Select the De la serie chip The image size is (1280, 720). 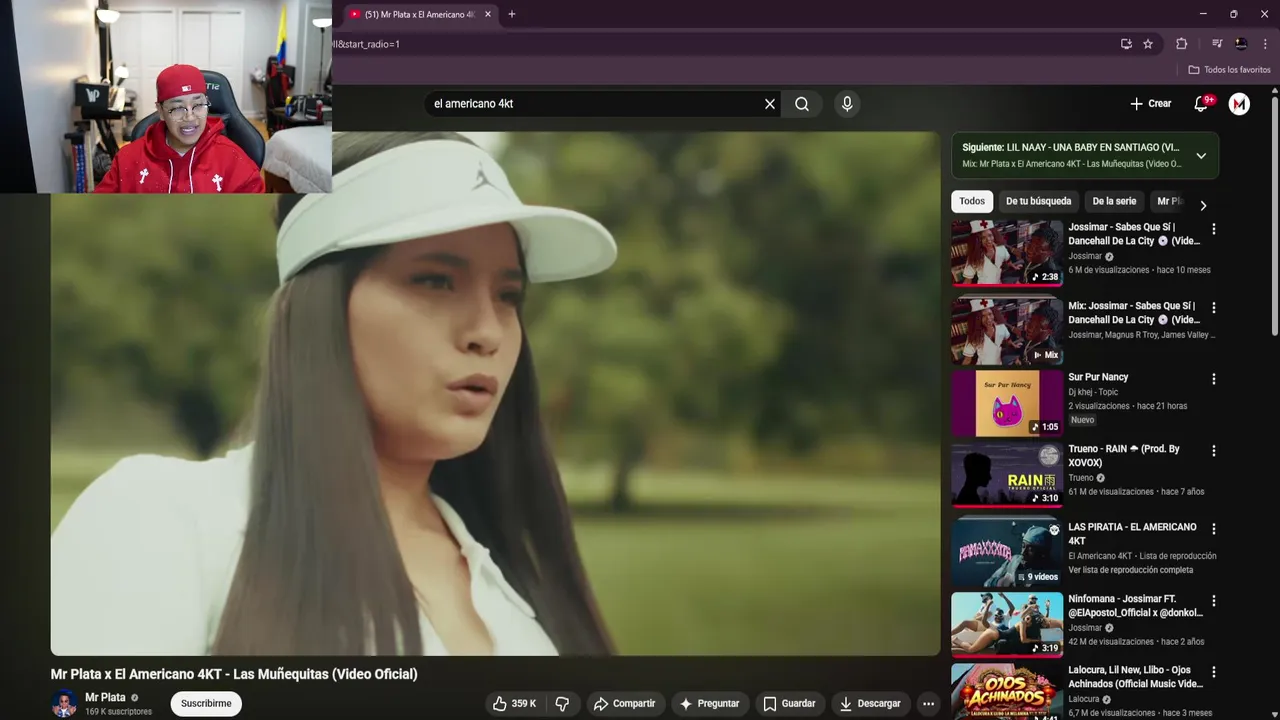coord(1114,201)
